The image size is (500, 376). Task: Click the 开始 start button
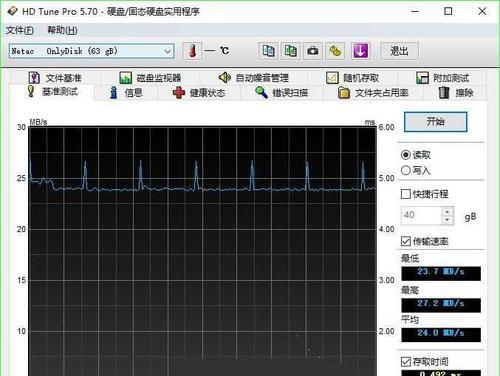[436, 122]
